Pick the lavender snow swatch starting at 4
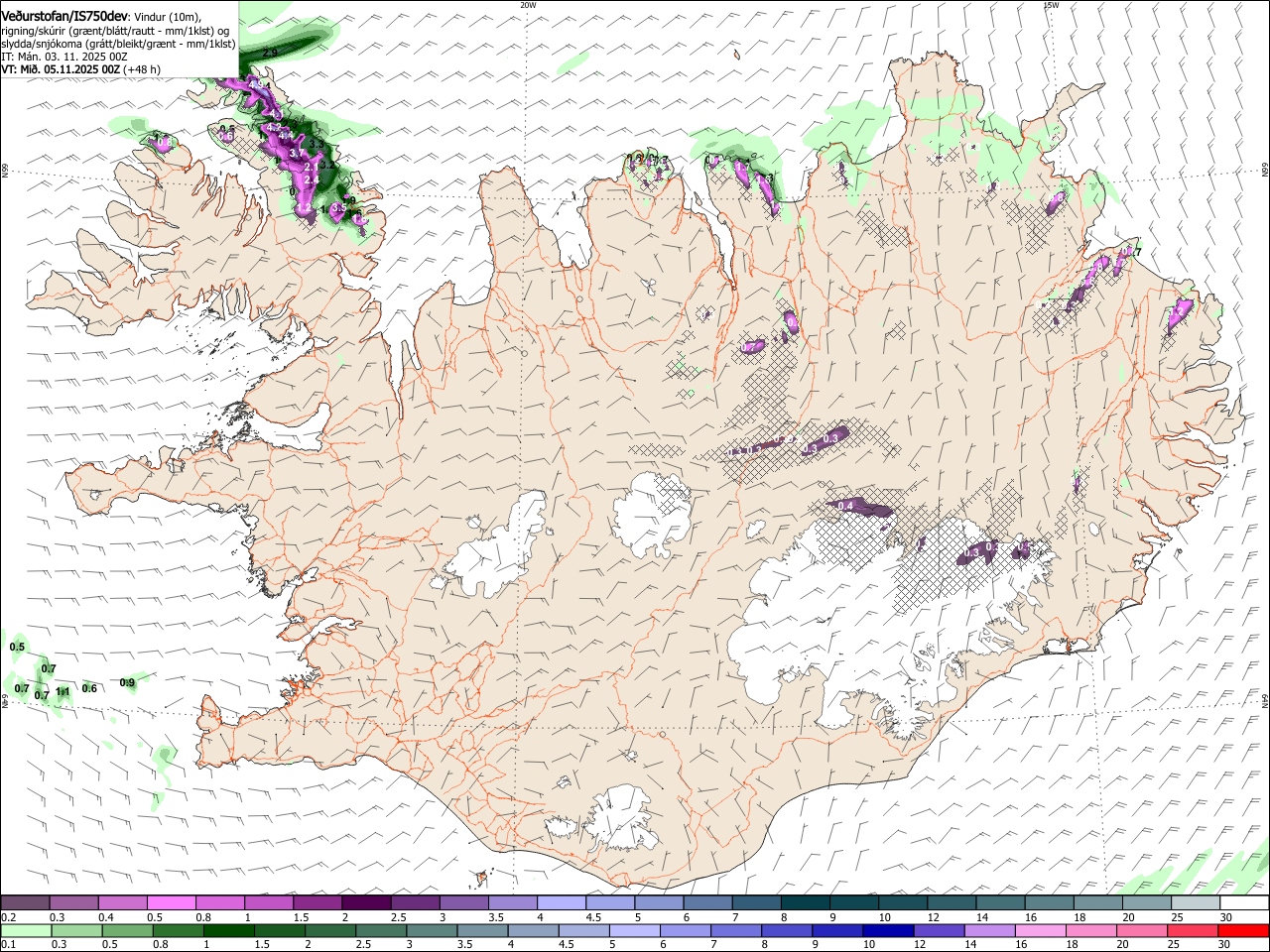Screen dimensions: 1270x952 click(x=561, y=903)
